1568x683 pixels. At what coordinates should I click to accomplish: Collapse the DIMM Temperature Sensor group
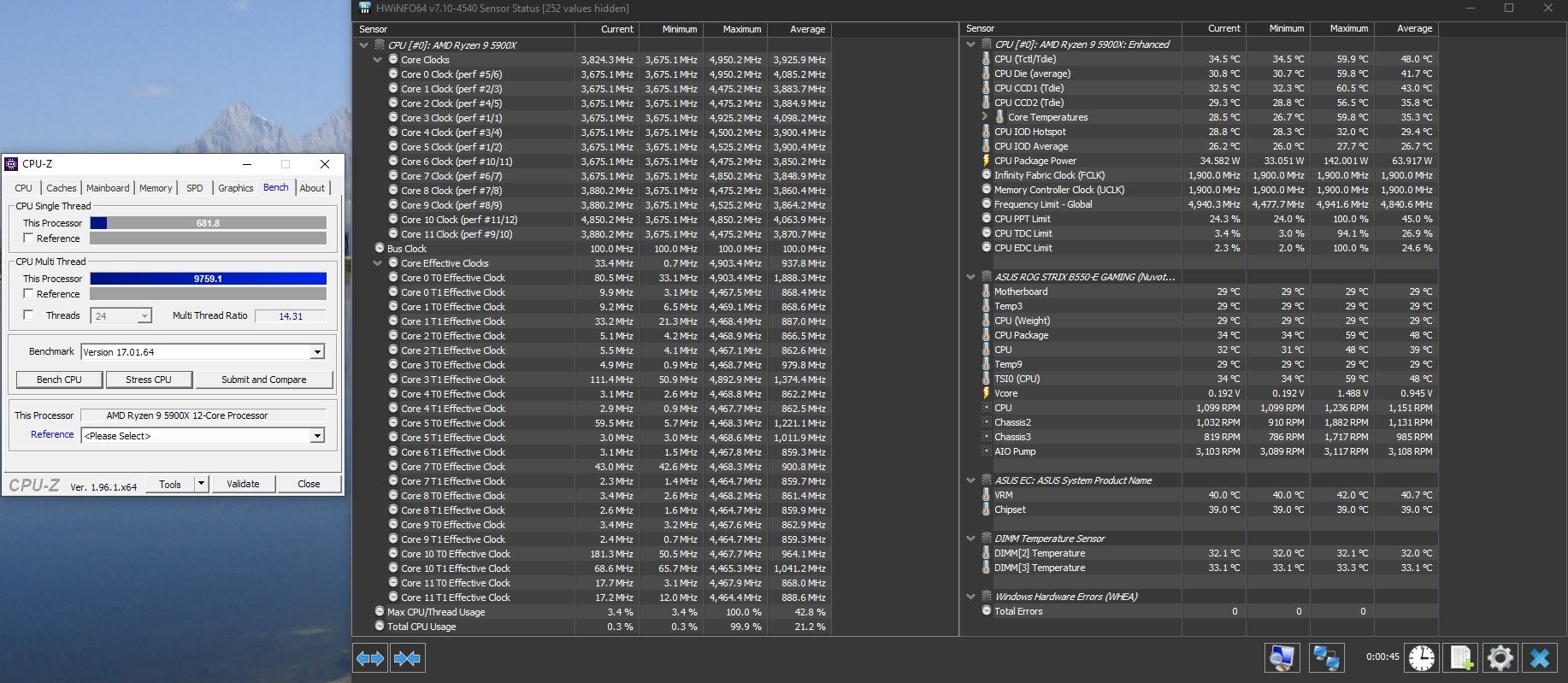pyautogui.click(x=971, y=539)
